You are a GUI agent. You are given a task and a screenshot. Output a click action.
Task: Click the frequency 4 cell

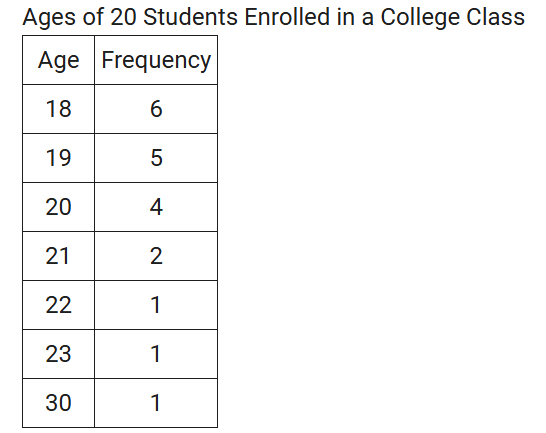point(156,207)
